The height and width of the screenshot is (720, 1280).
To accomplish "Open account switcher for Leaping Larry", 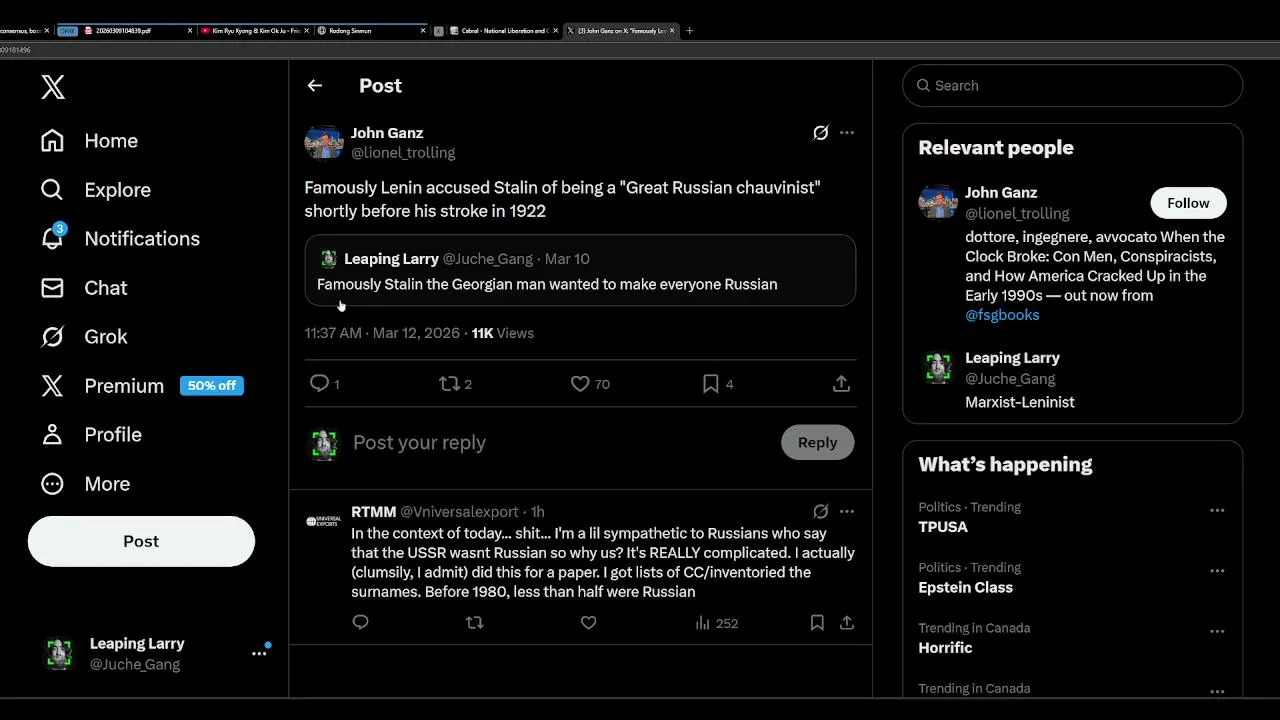I will (158, 653).
